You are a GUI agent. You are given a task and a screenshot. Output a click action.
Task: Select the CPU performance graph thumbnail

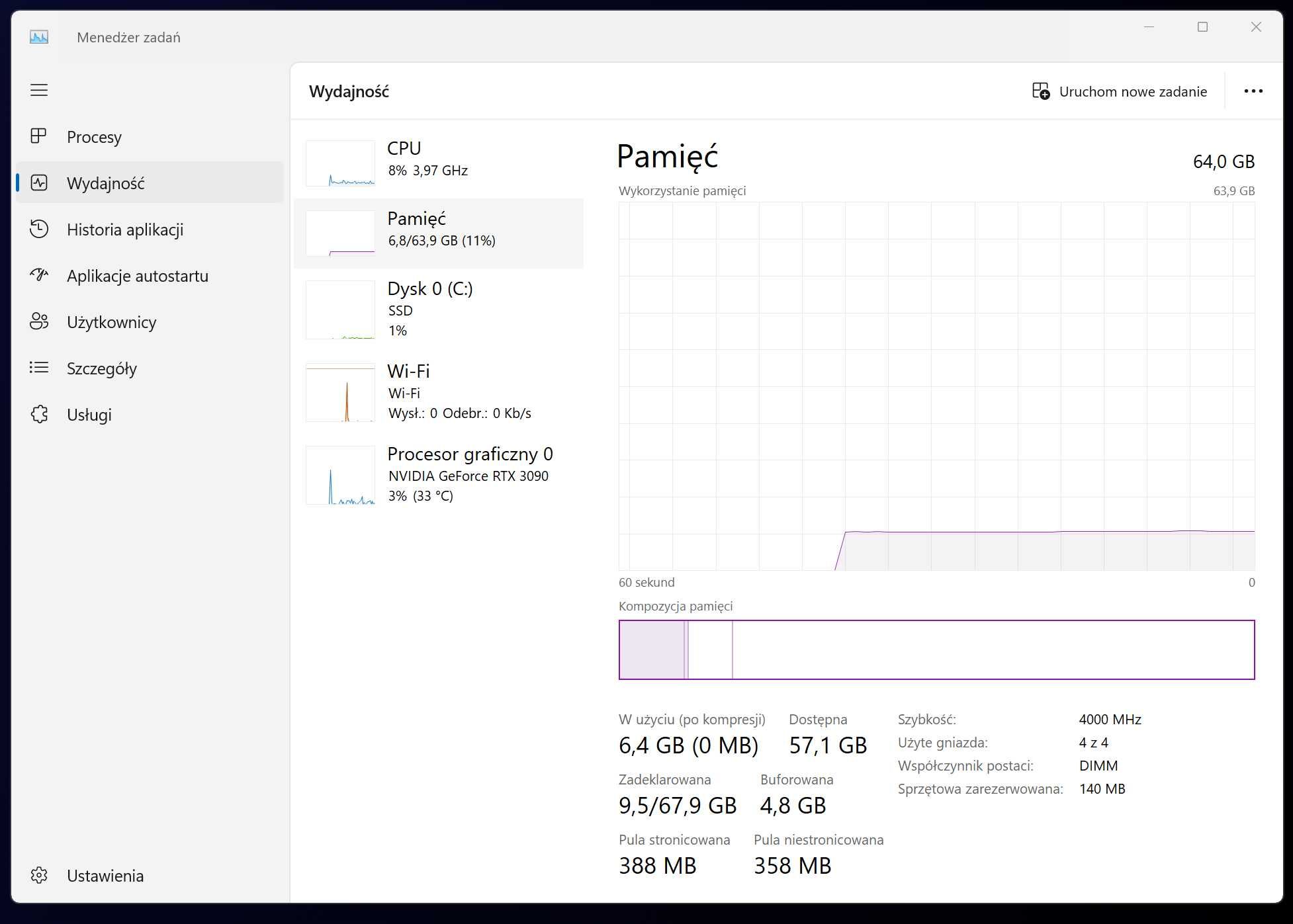340,163
